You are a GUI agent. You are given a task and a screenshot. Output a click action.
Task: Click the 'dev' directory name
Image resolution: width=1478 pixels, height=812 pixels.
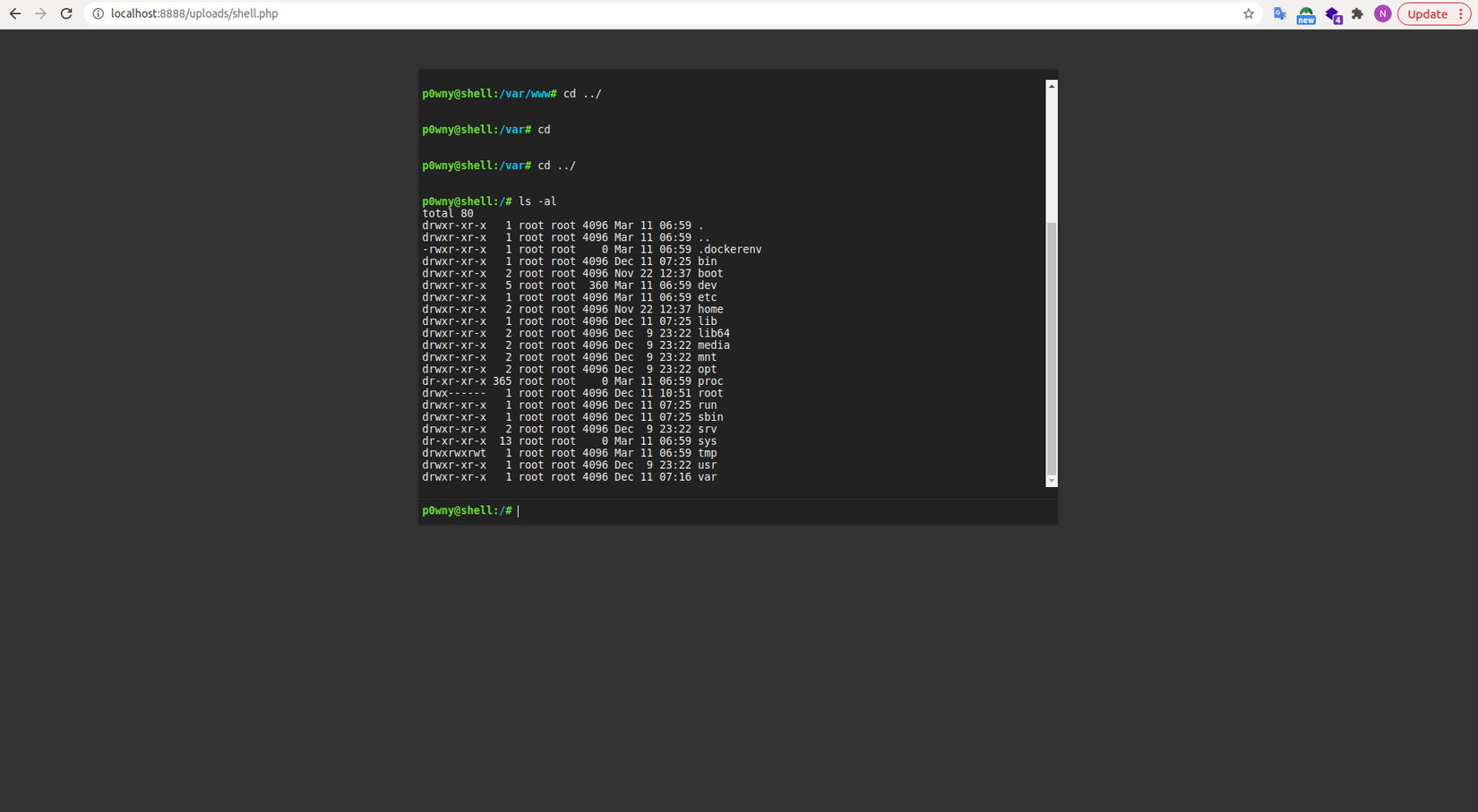click(x=708, y=286)
